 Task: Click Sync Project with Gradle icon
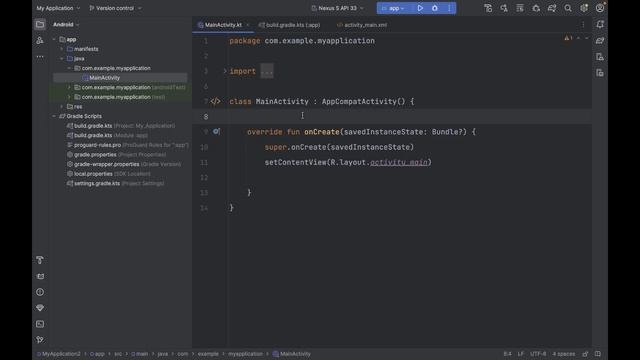pos(552,8)
